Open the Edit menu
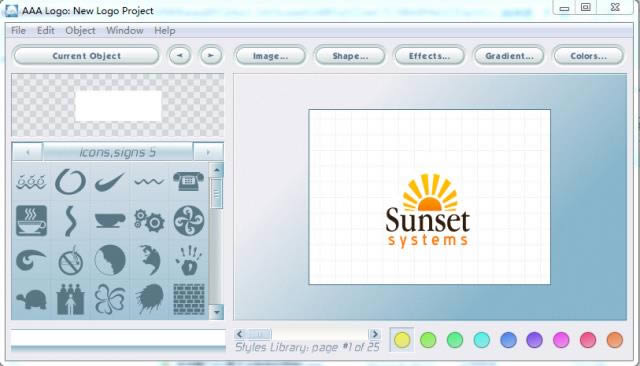 click(45, 31)
